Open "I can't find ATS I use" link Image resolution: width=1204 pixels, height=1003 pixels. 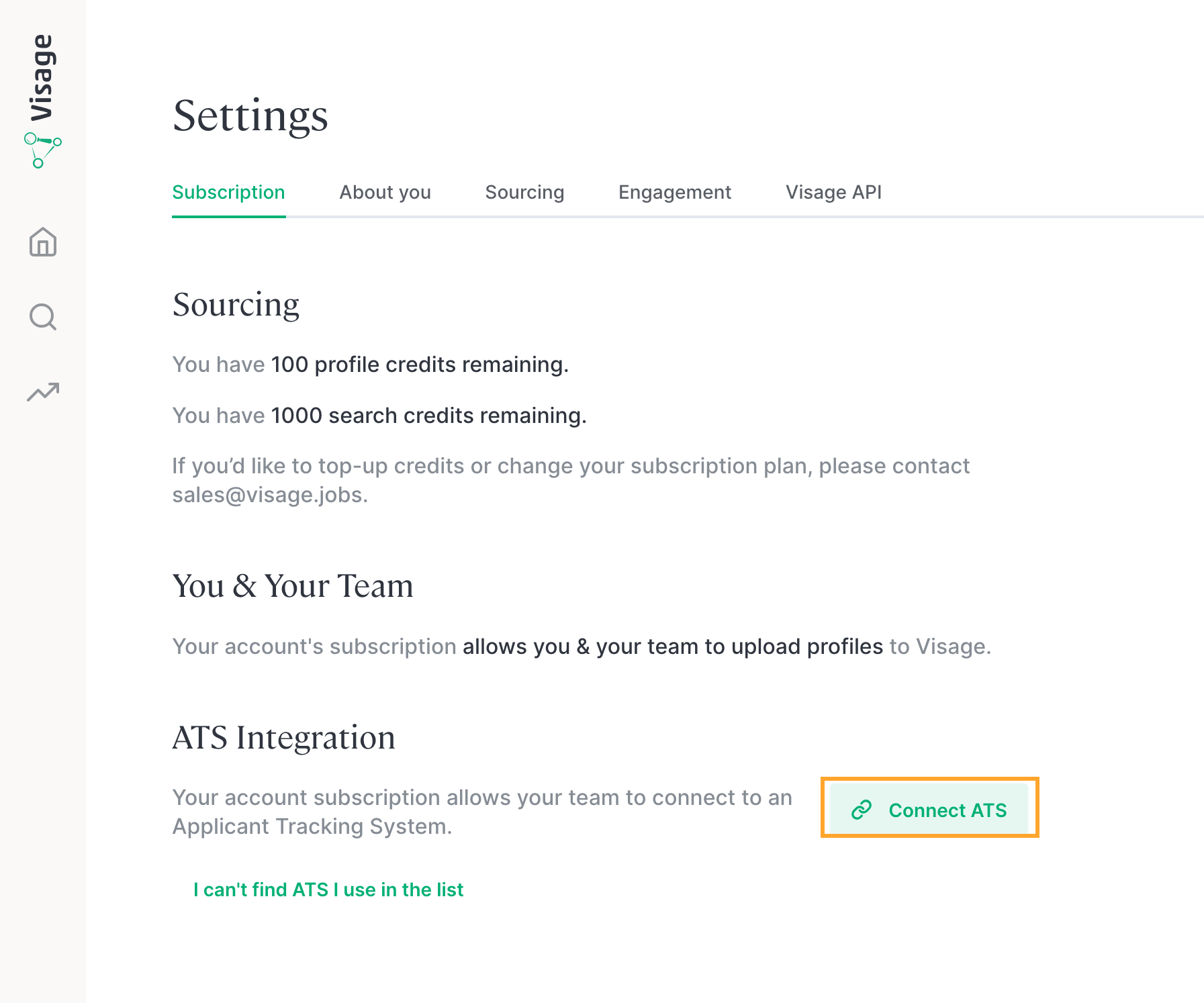328,890
